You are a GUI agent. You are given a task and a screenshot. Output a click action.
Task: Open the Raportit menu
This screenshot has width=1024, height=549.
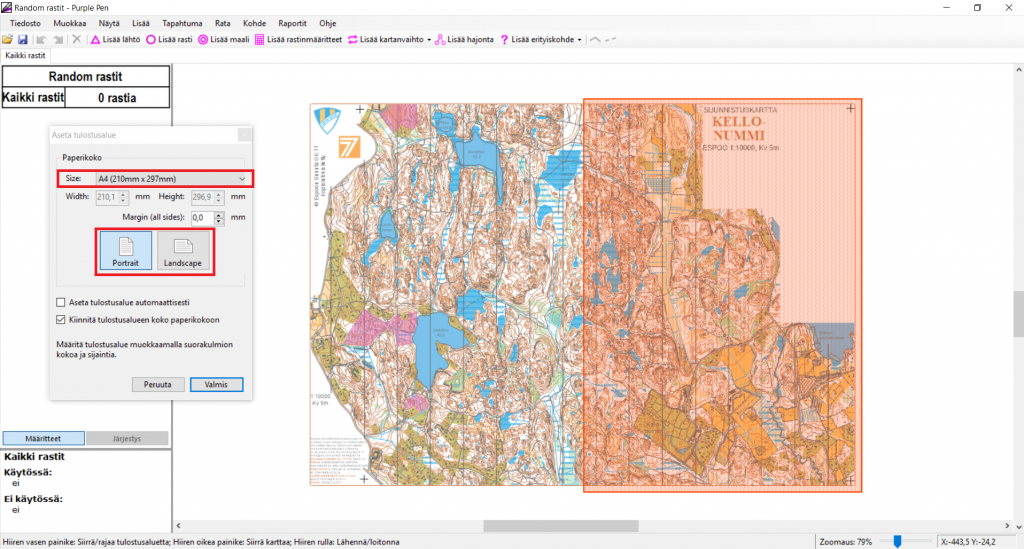pyautogui.click(x=292, y=22)
